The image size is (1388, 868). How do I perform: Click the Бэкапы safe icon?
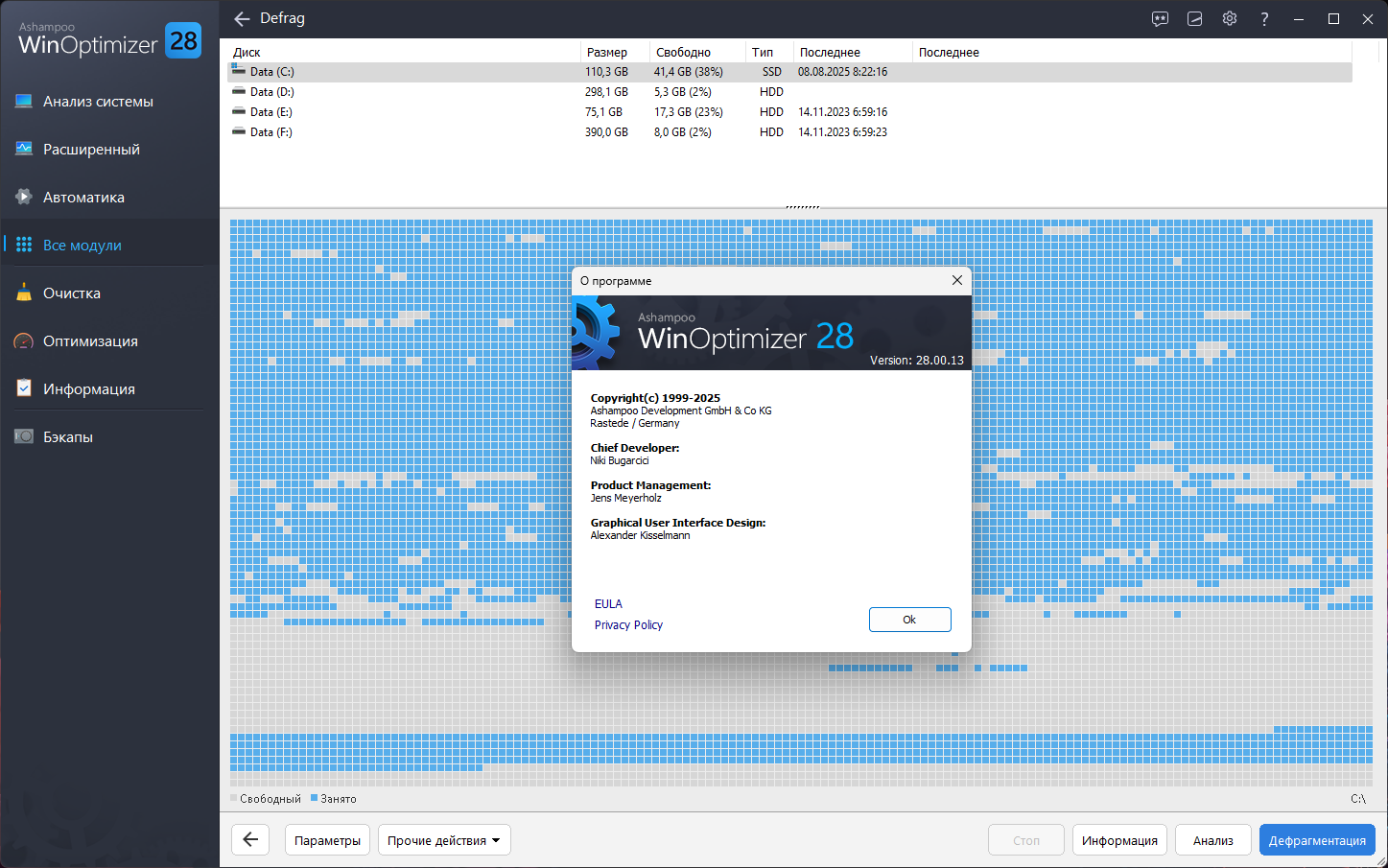click(x=24, y=436)
